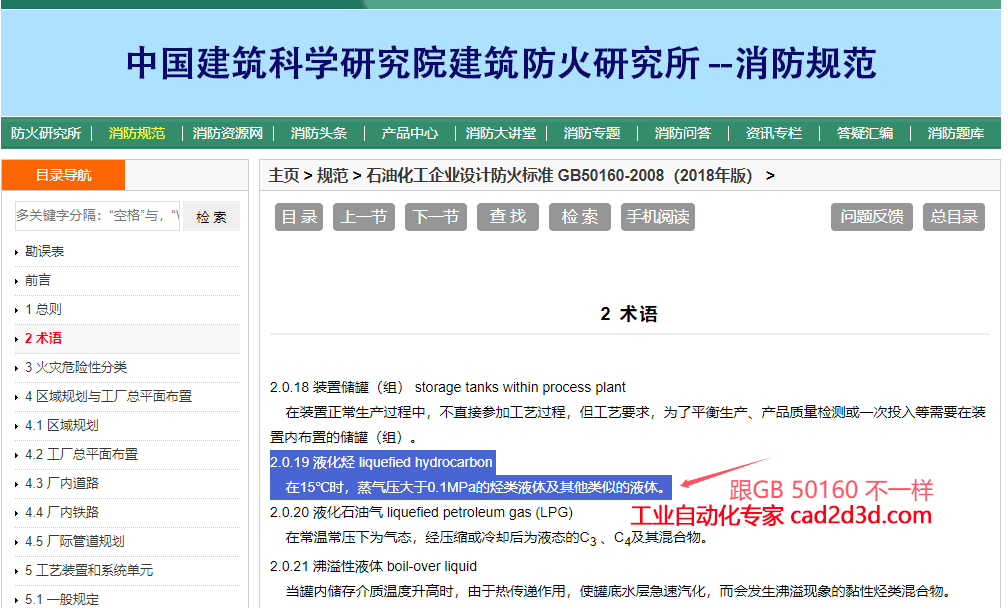Open 消防题库 nav item
This screenshot has width=1008, height=608.
point(956,133)
